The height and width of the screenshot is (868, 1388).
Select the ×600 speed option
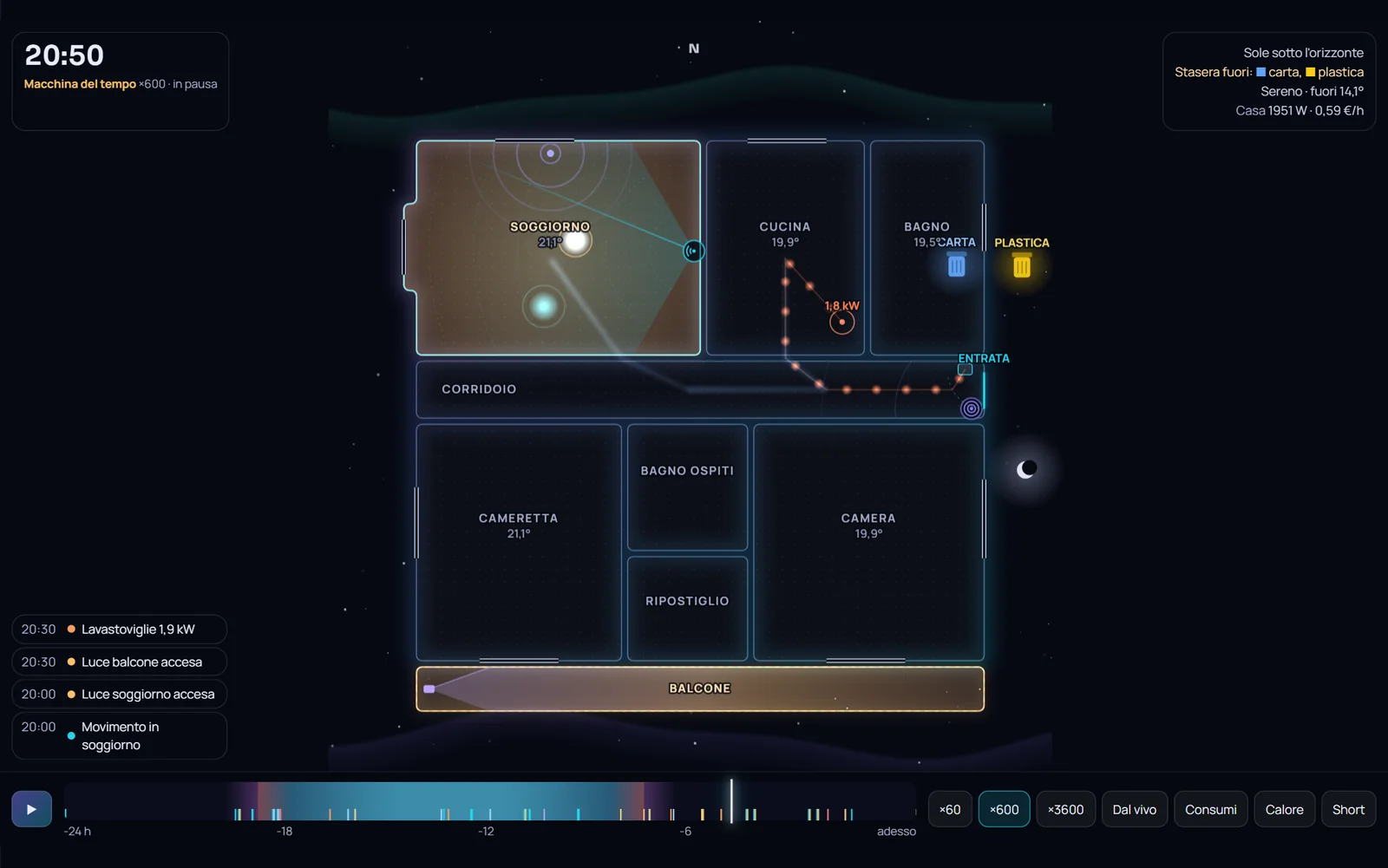[x=1005, y=809]
